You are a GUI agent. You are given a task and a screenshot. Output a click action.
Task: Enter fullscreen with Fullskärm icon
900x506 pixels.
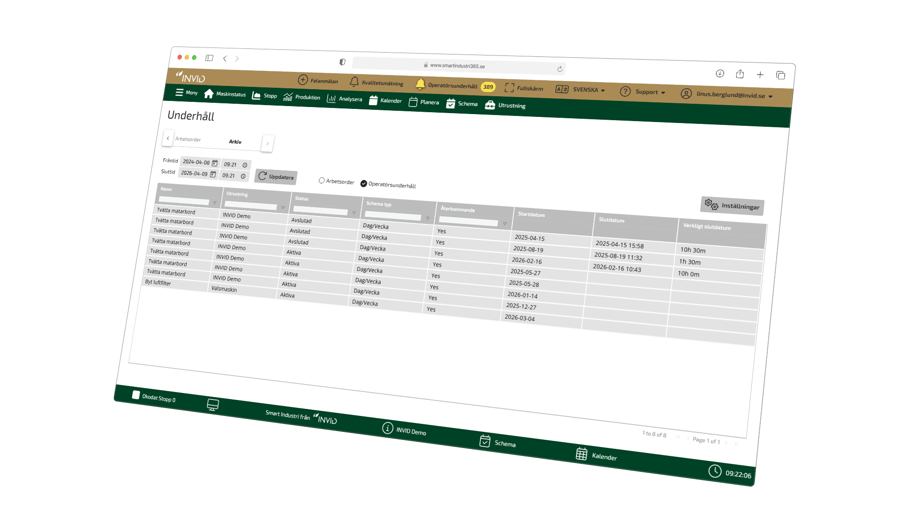(x=509, y=88)
